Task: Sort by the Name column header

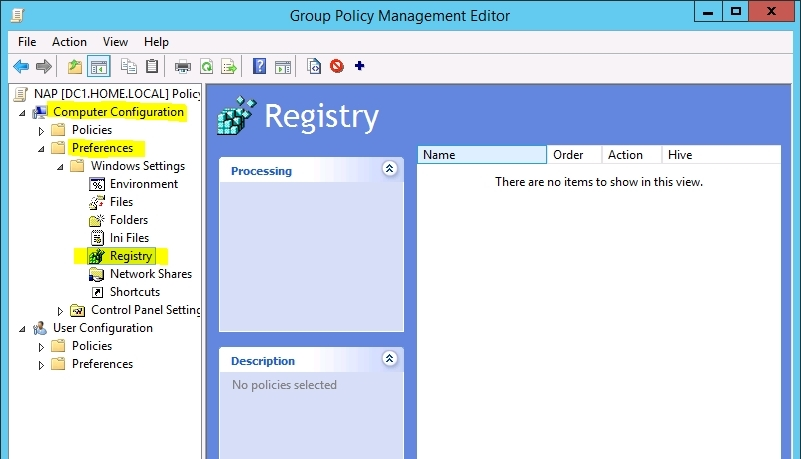Action: tap(481, 155)
